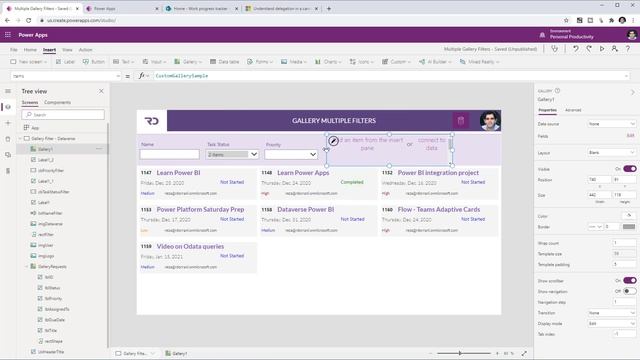Open the Share user icon
Viewport: 640px width, 360px height.
(614, 49)
